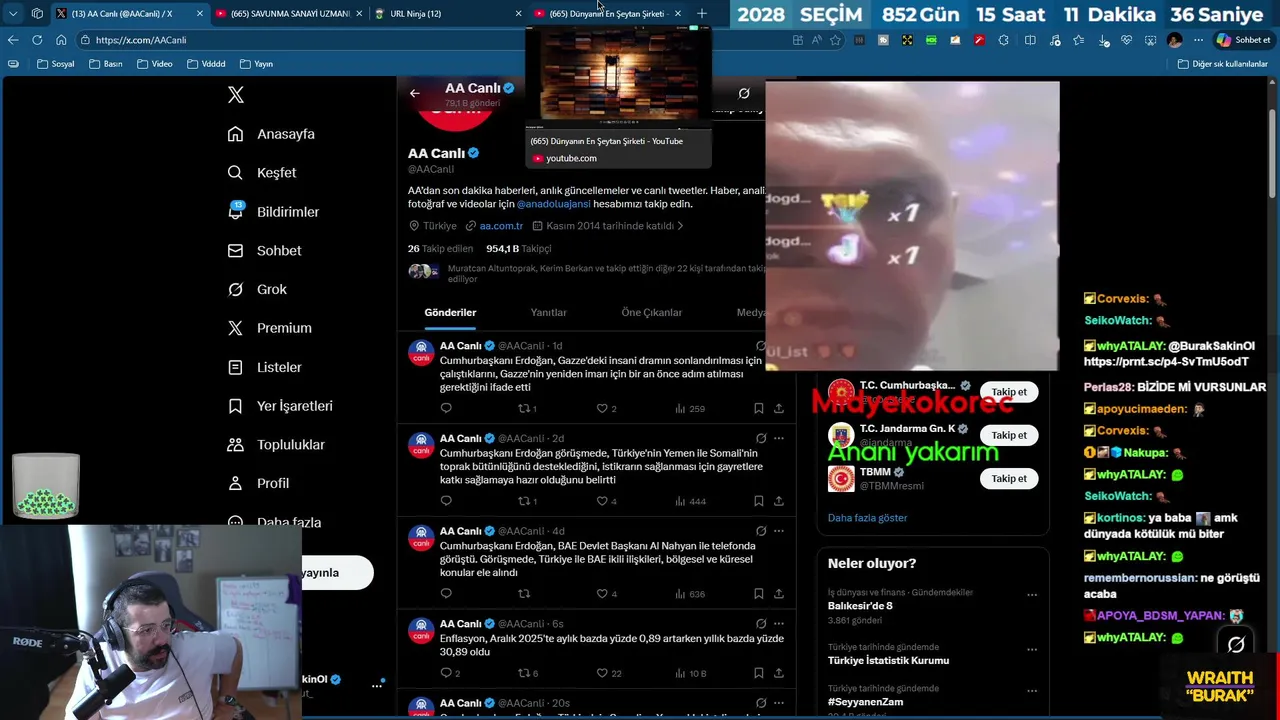
Task: Follow TBMM account
Action: (1009, 478)
